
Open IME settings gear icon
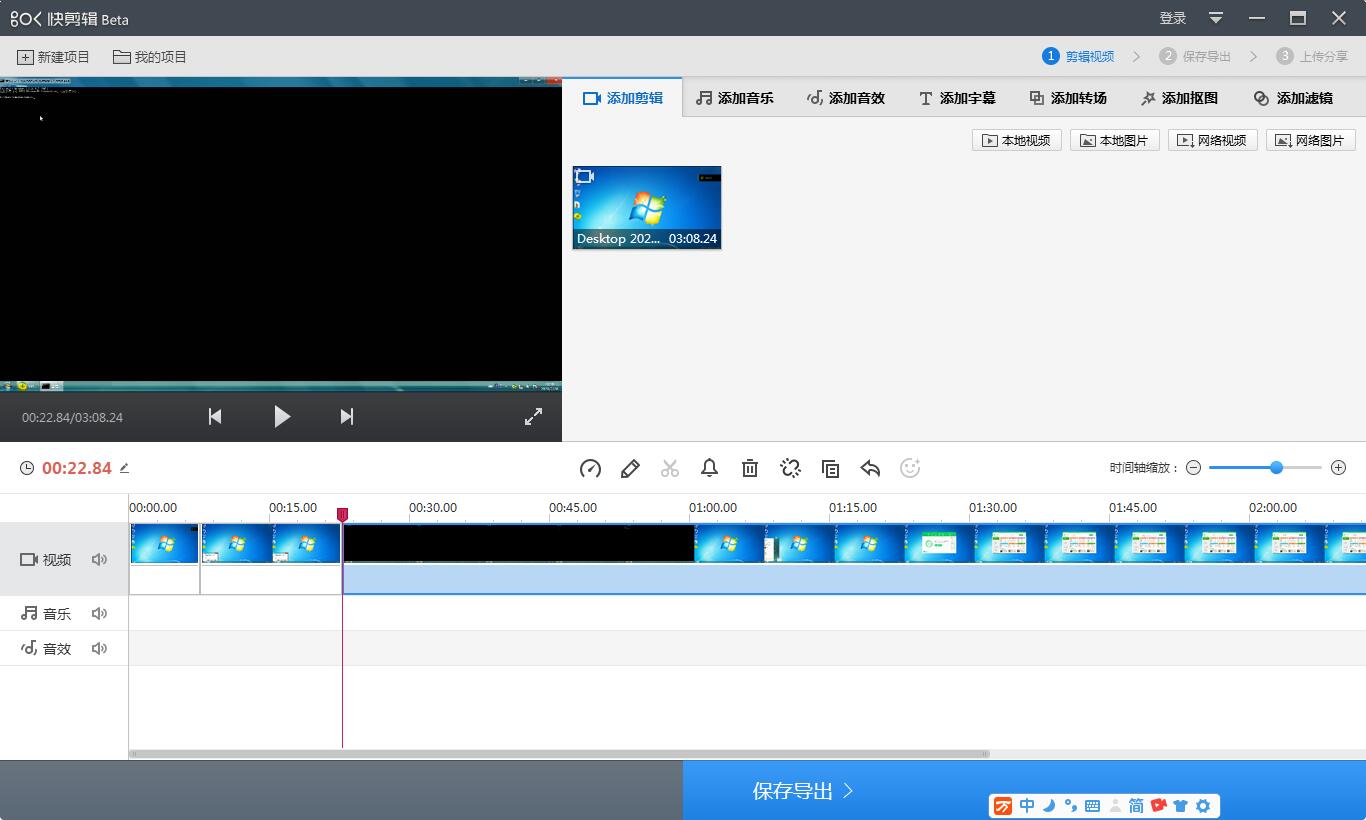click(1203, 806)
